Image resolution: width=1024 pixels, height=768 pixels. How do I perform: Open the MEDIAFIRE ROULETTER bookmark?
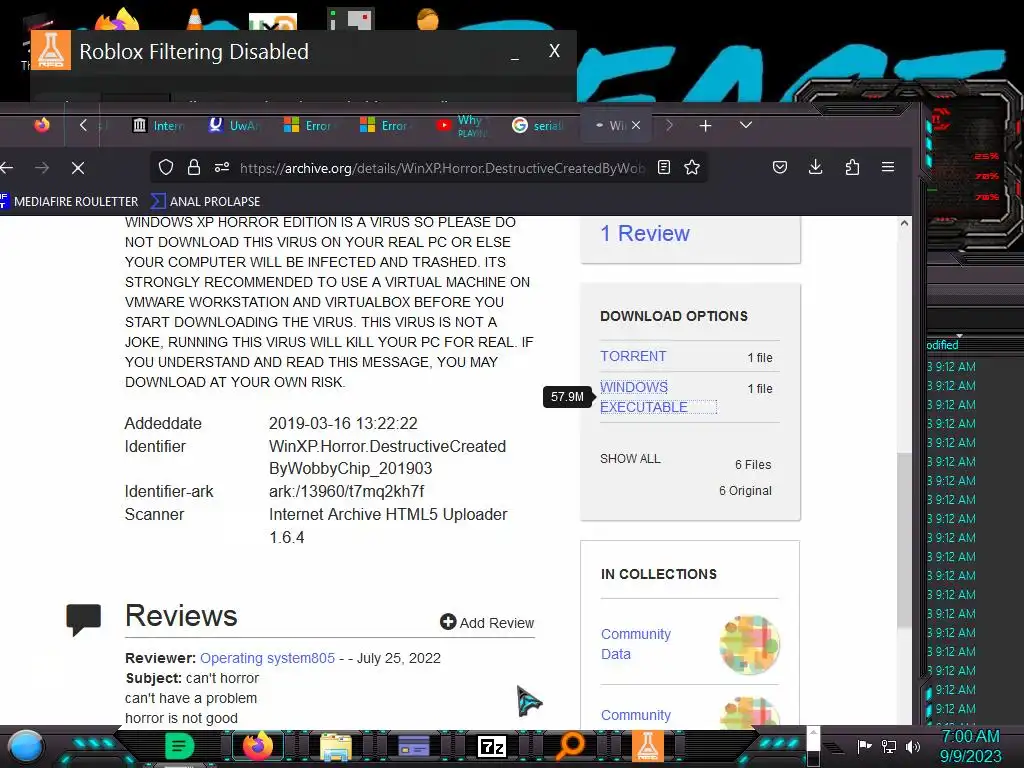[x=69, y=201]
